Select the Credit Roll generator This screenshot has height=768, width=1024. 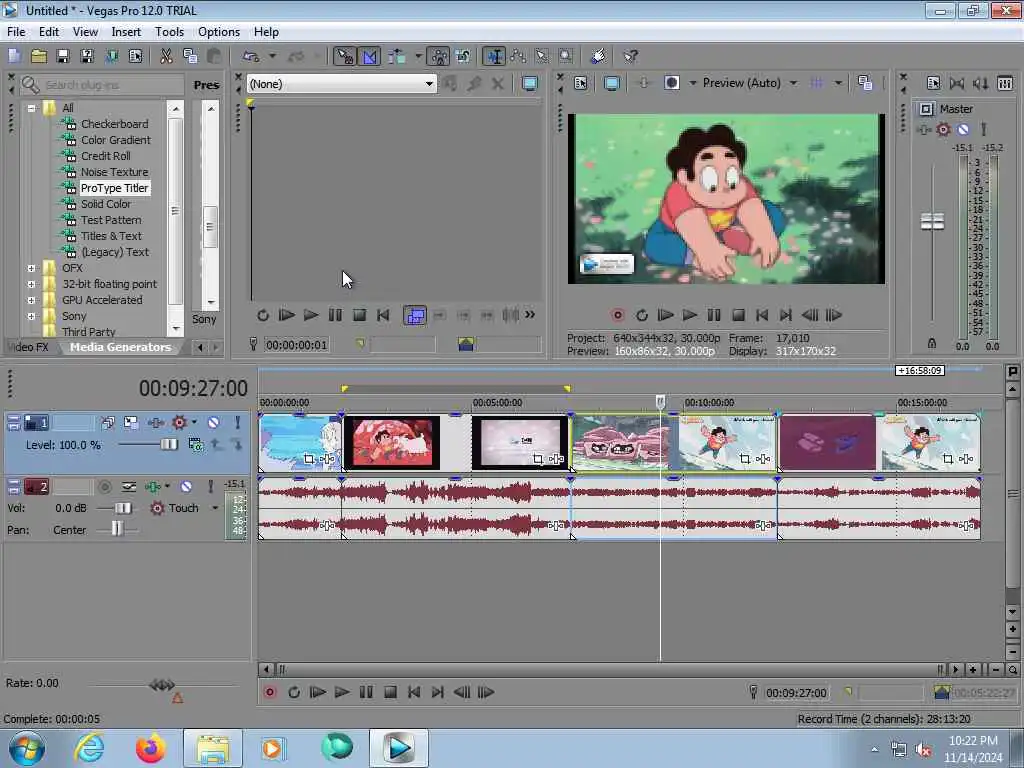[x=106, y=156]
